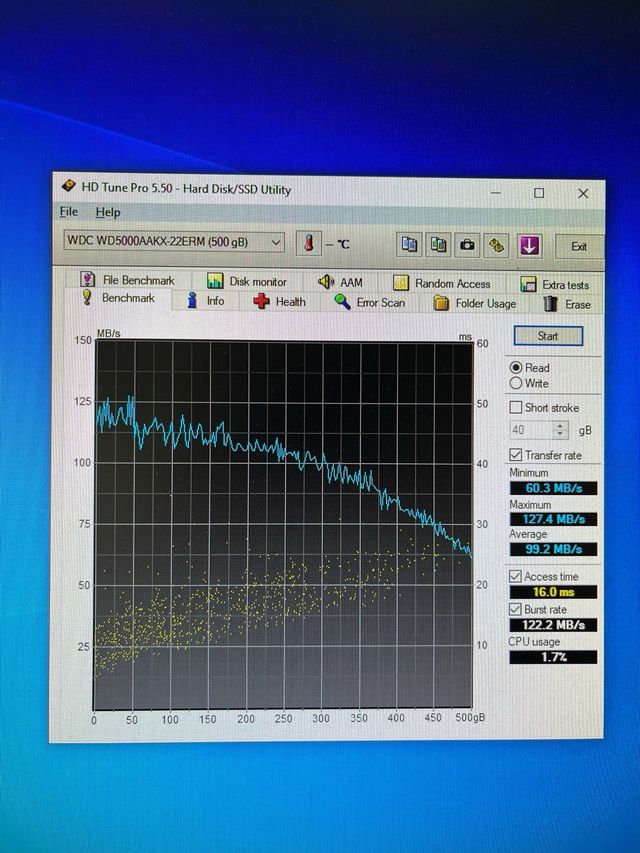Switch to the AAM tab
640x853 pixels.
(341, 282)
